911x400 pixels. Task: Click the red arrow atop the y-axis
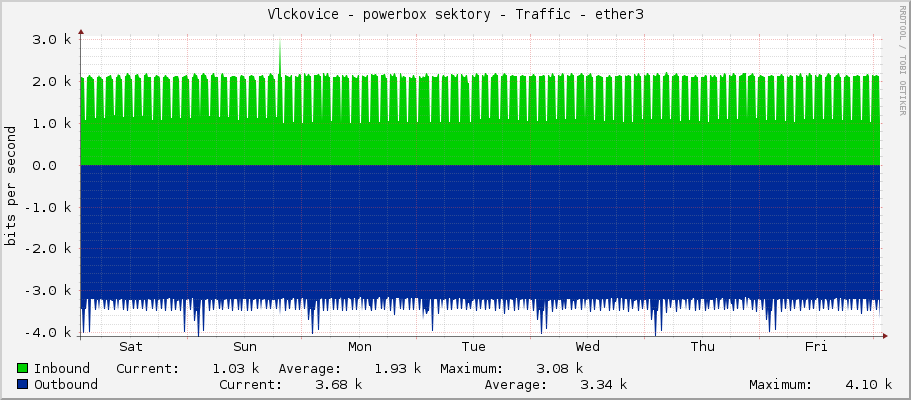click(x=81, y=33)
